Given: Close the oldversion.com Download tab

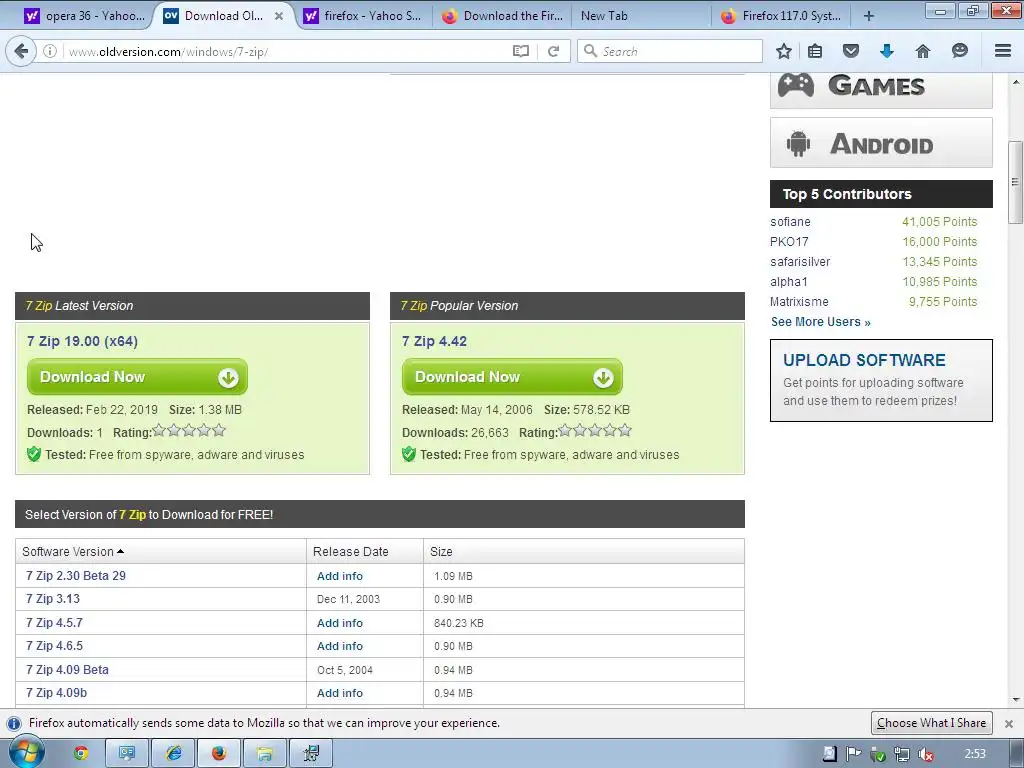Looking at the screenshot, I should (x=279, y=16).
